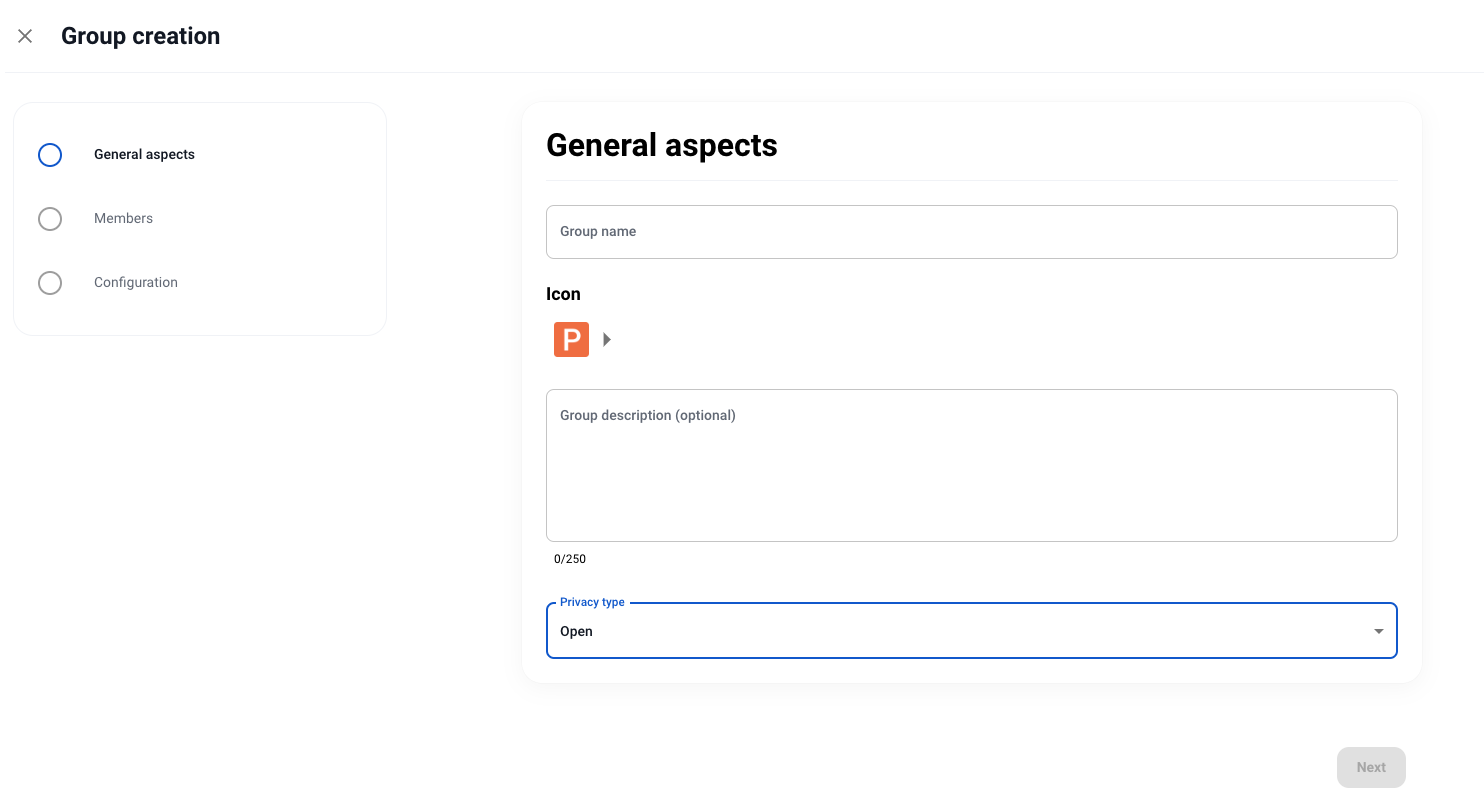
Task: Click the Members step label
Action: click(123, 218)
